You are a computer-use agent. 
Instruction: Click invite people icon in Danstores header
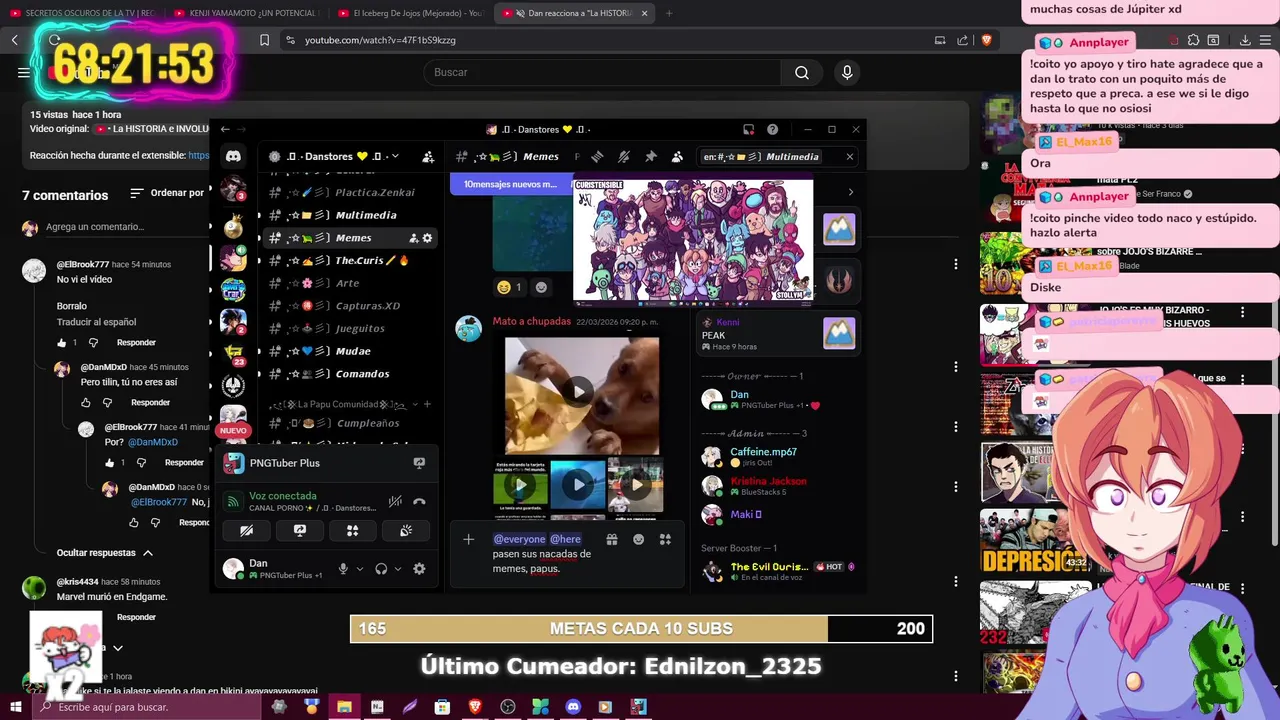click(428, 157)
